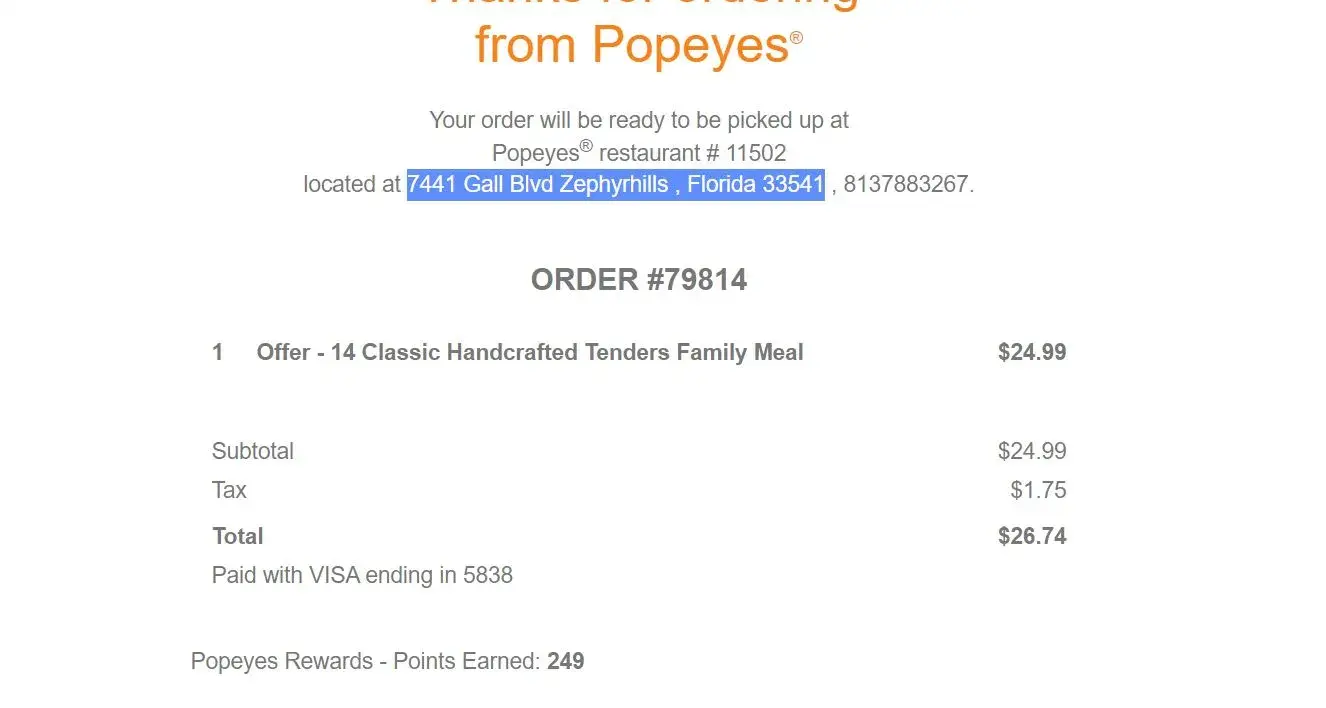Click the 249 points earned value
The height and width of the screenshot is (708, 1326).
coord(566,661)
